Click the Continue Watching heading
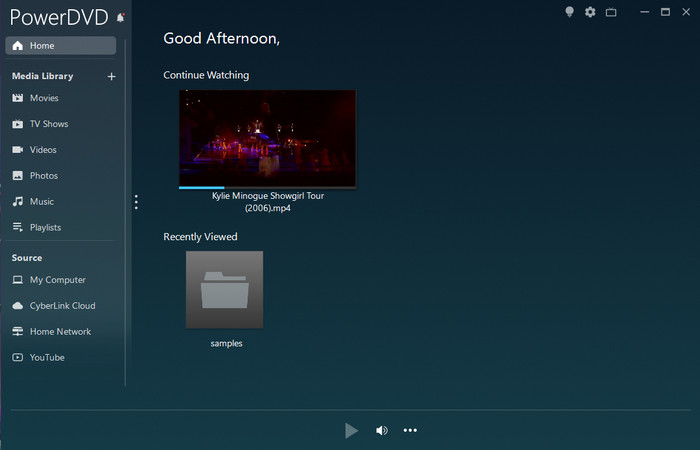Viewport: 700px width, 450px height. (x=206, y=75)
